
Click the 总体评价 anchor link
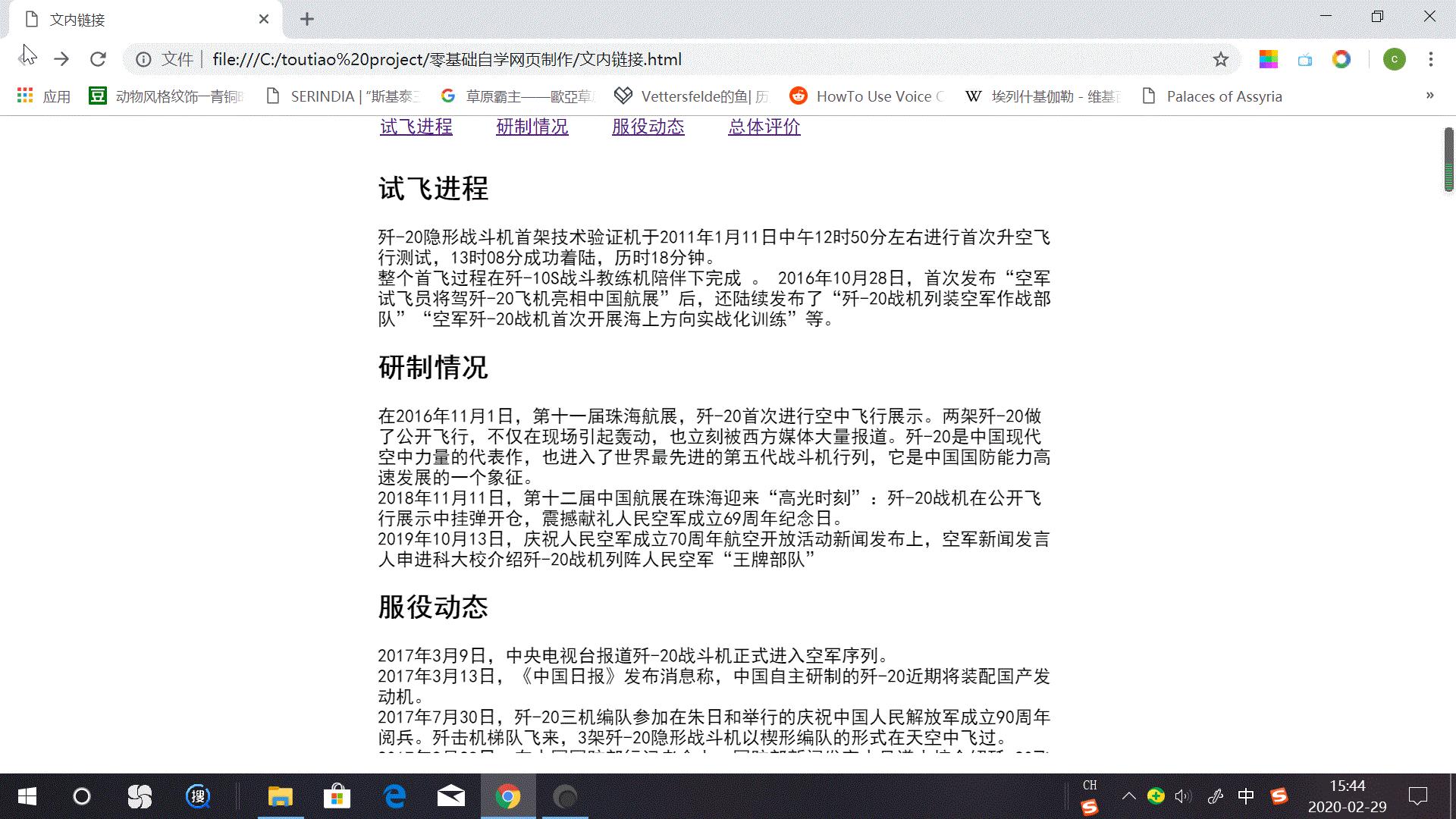[x=764, y=127]
